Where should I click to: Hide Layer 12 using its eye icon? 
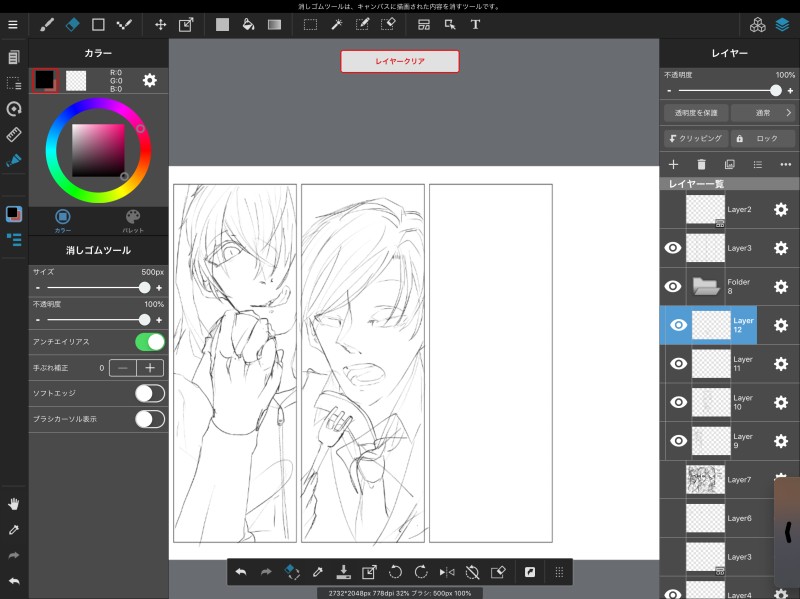click(x=679, y=325)
